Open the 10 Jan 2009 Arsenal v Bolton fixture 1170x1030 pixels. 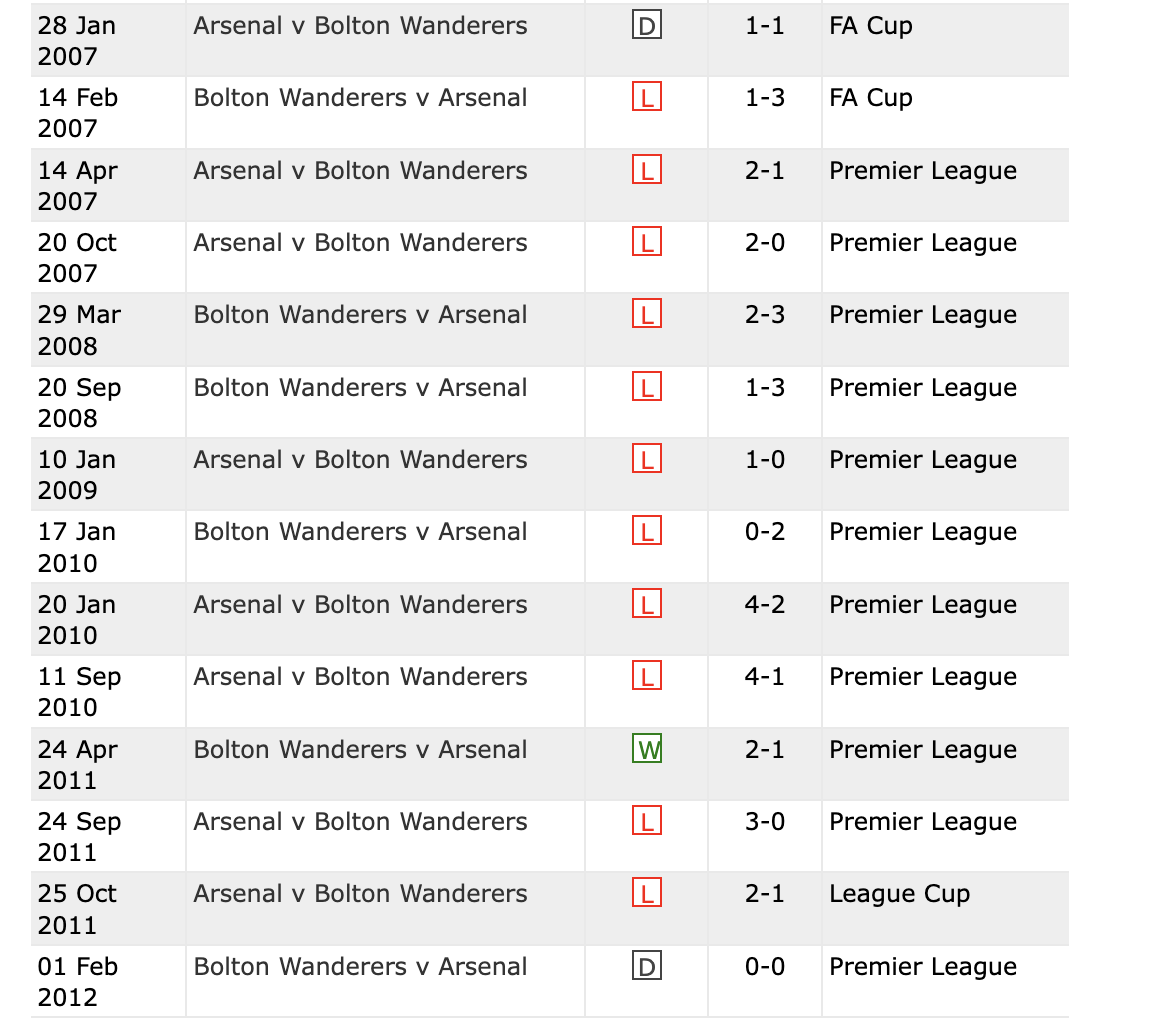360,460
